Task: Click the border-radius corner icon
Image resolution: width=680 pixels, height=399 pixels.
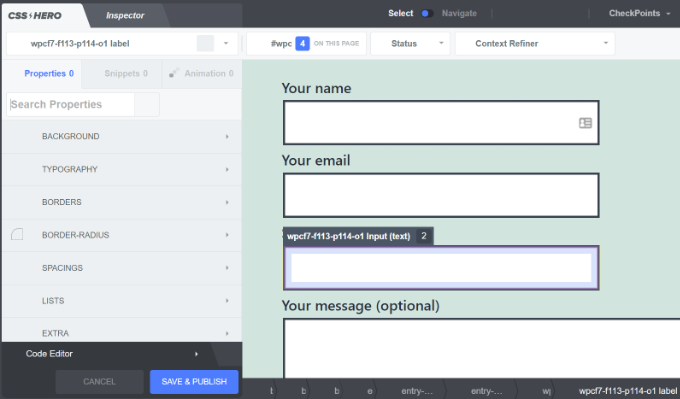Action: click(x=17, y=235)
